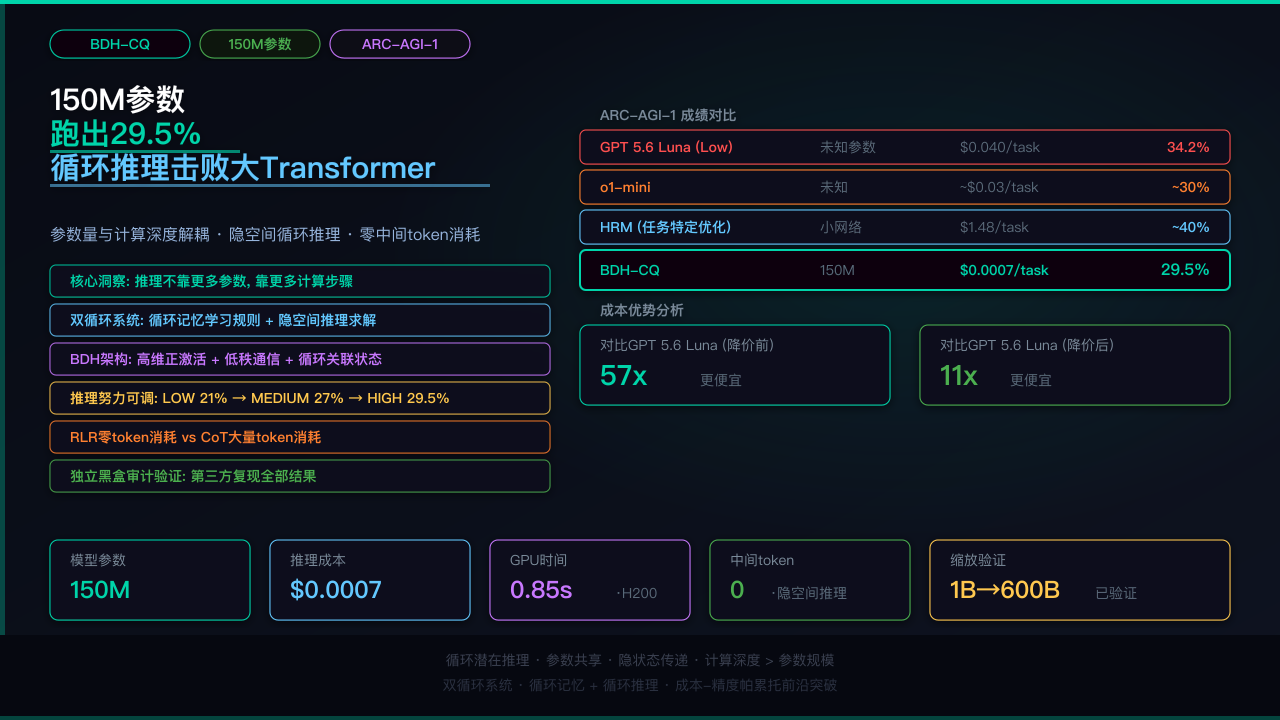
Task: Click the 成本优势分析 section heading
Action: click(642, 310)
